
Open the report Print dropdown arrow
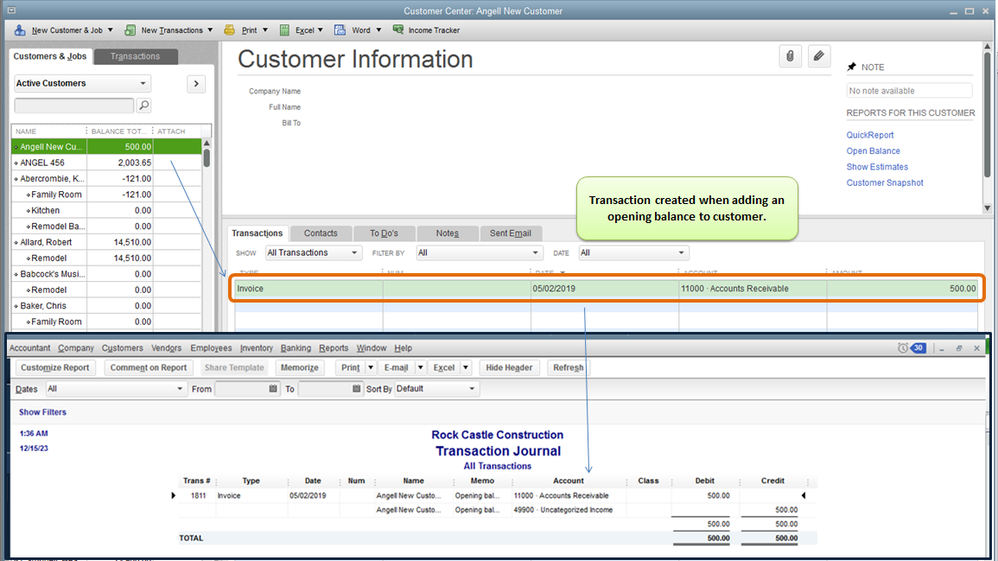[370, 367]
